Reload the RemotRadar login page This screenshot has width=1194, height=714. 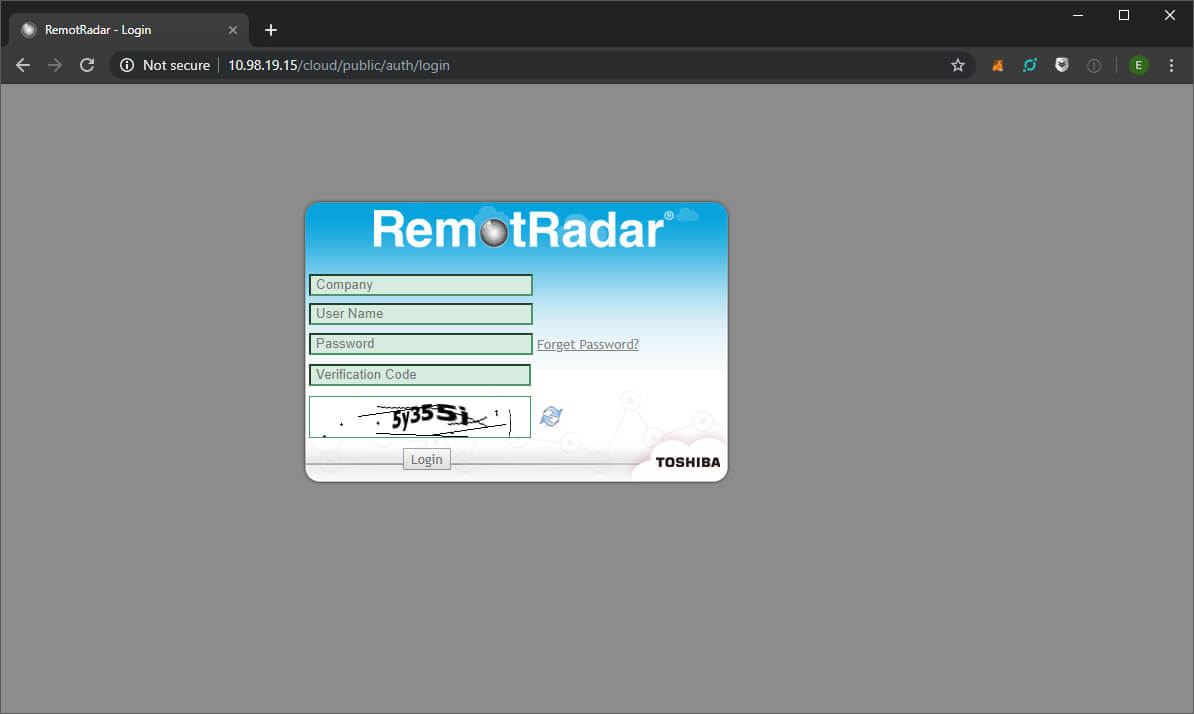pyautogui.click(x=86, y=64)
